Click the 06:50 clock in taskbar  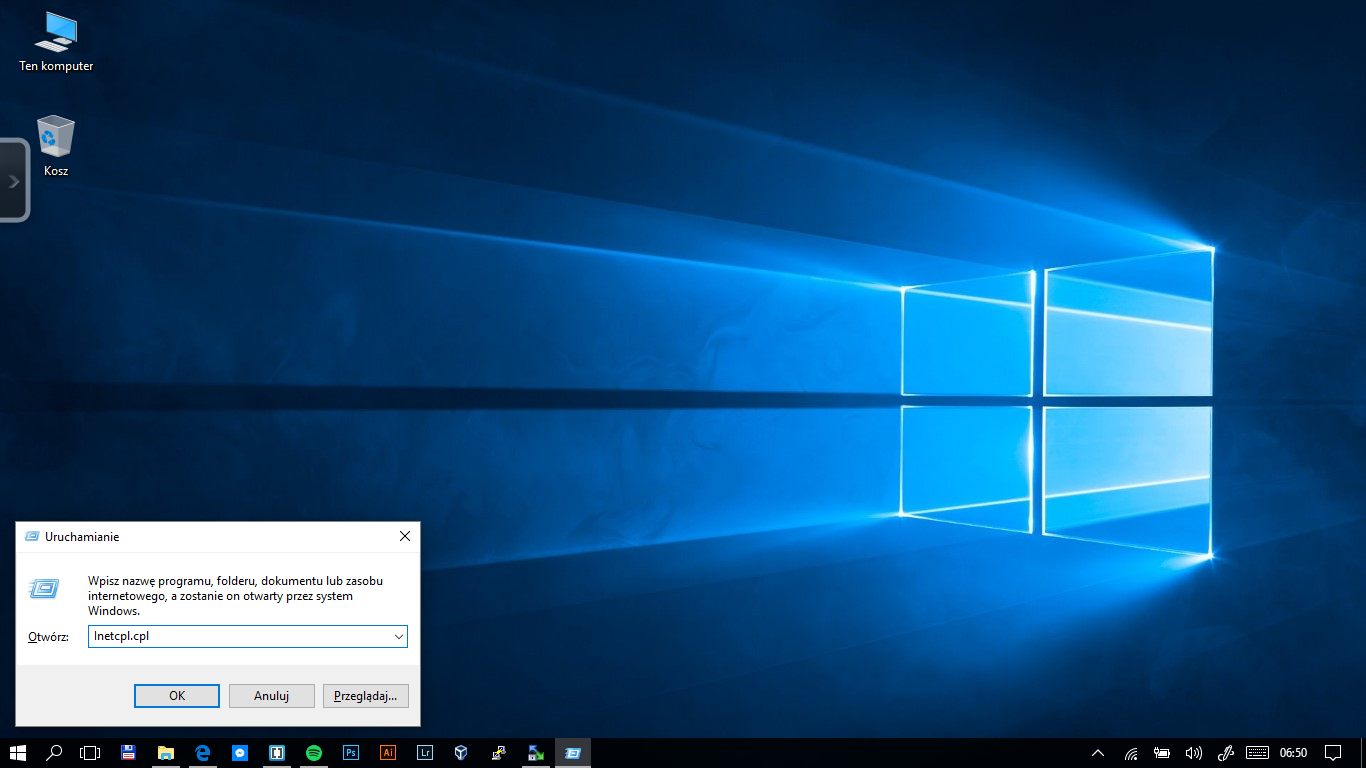point(1293,753)
